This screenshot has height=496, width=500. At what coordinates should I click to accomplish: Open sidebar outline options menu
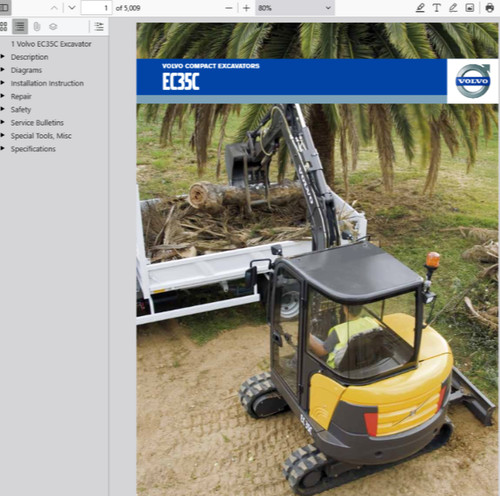tap(99, 26)
